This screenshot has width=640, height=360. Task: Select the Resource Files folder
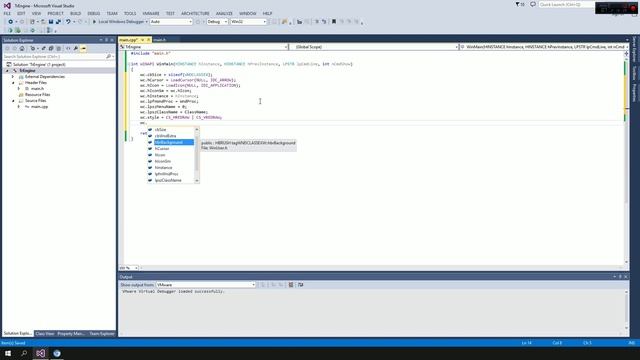[x=38, y=95]
